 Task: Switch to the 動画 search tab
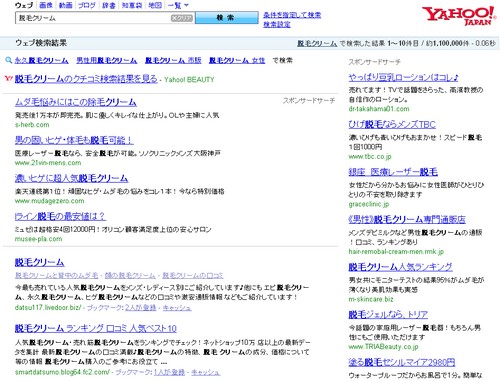tap(65, 5)
